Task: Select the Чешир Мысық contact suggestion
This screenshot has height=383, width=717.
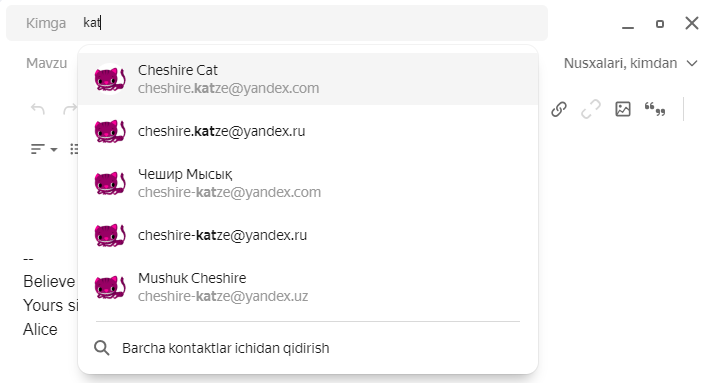Action: pyautogui.click(x=308, y=183)
